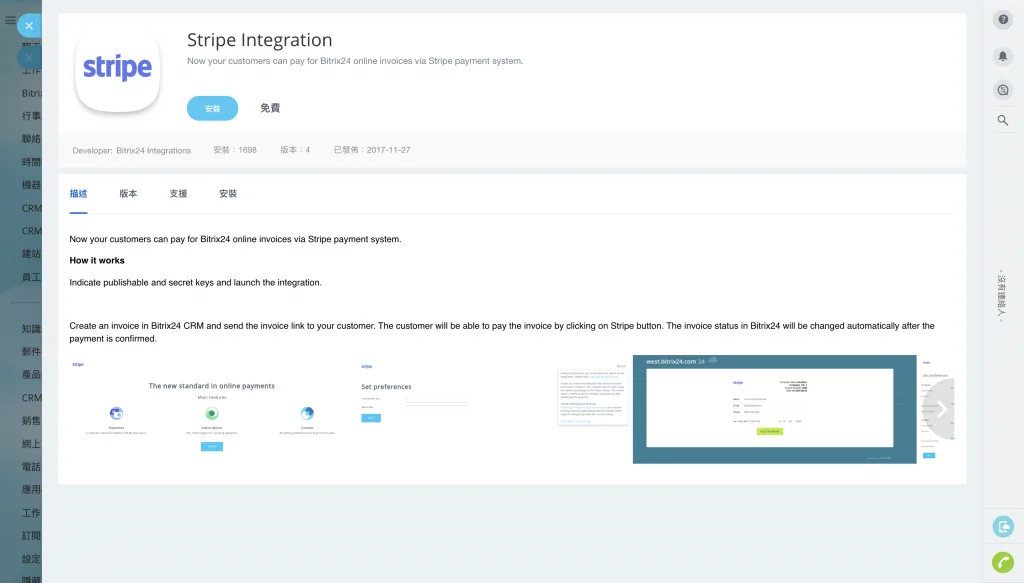Switch to the 版本 tab
This screenshot has height=583, width=1024.
(x=128, y=194)
